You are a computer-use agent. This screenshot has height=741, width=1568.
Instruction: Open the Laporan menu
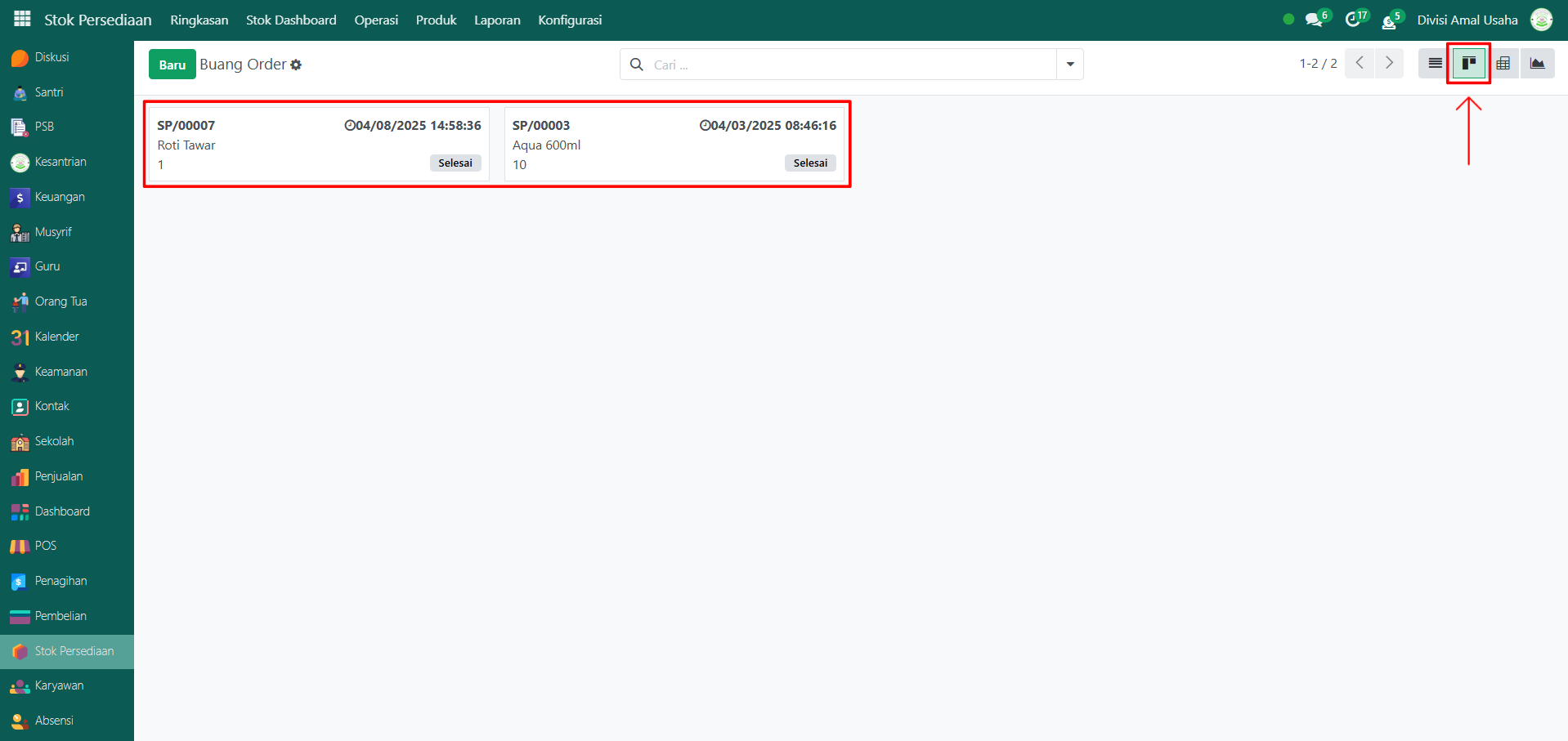(497, 20)
